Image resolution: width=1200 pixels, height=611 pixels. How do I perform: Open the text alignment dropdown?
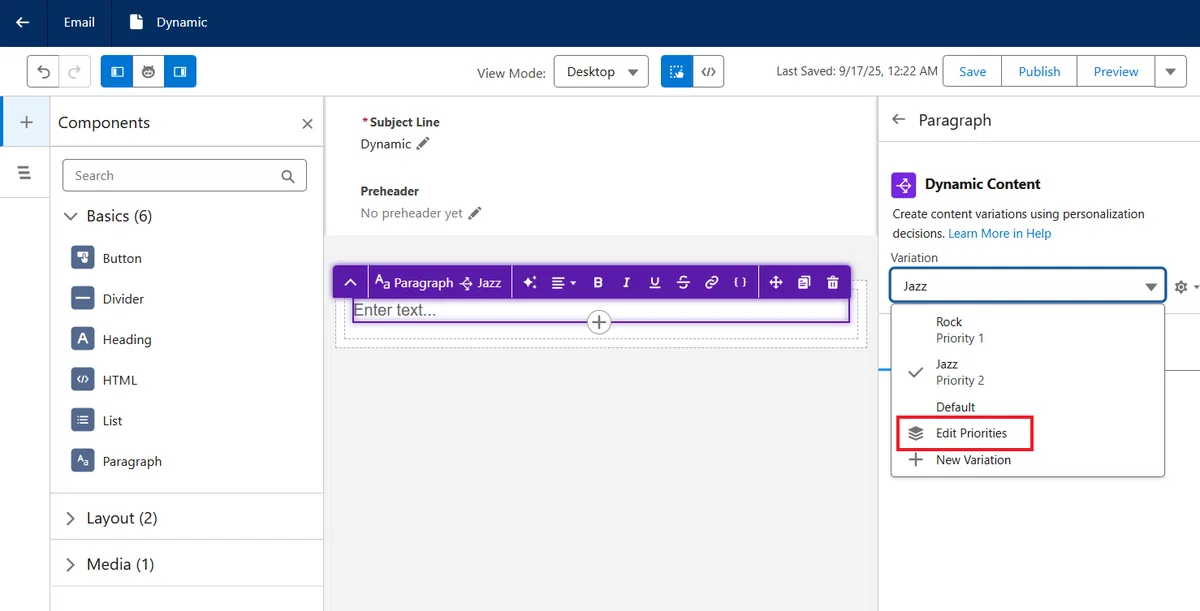(564, 283)
